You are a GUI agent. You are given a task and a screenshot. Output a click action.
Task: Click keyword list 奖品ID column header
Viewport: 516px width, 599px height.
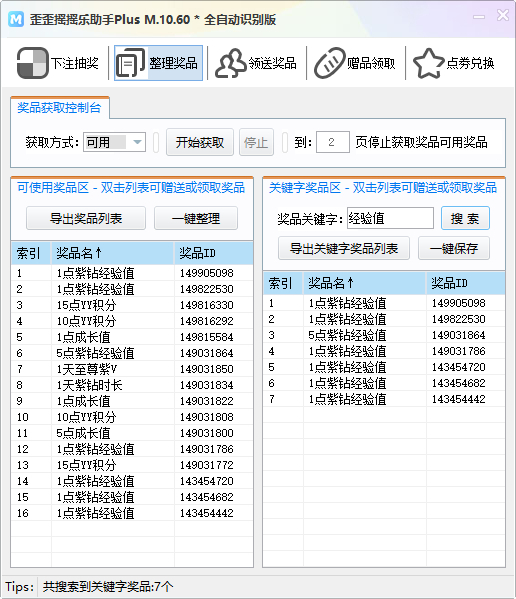click(x=466, y=283)
